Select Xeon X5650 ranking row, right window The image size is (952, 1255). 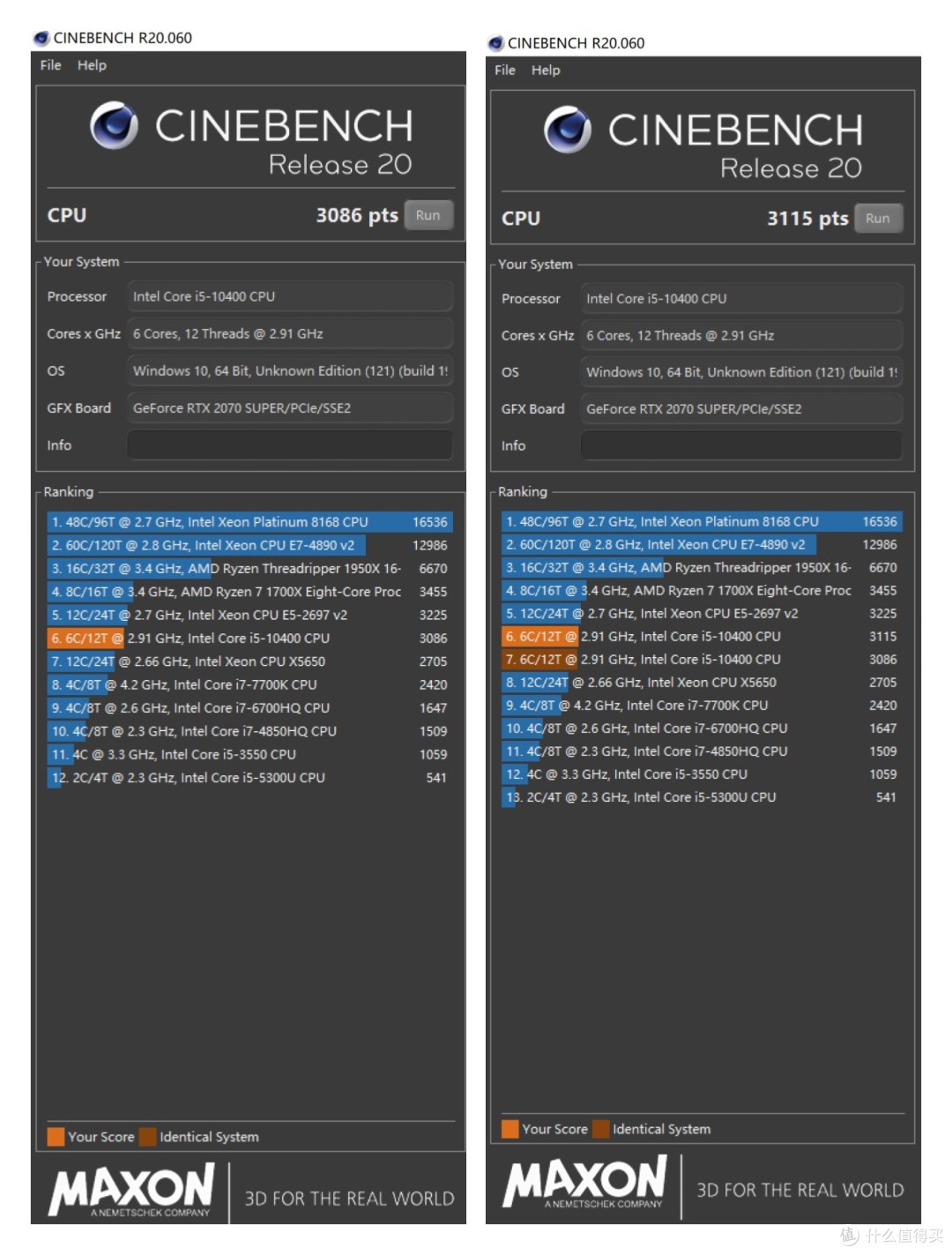click(702, 682)
